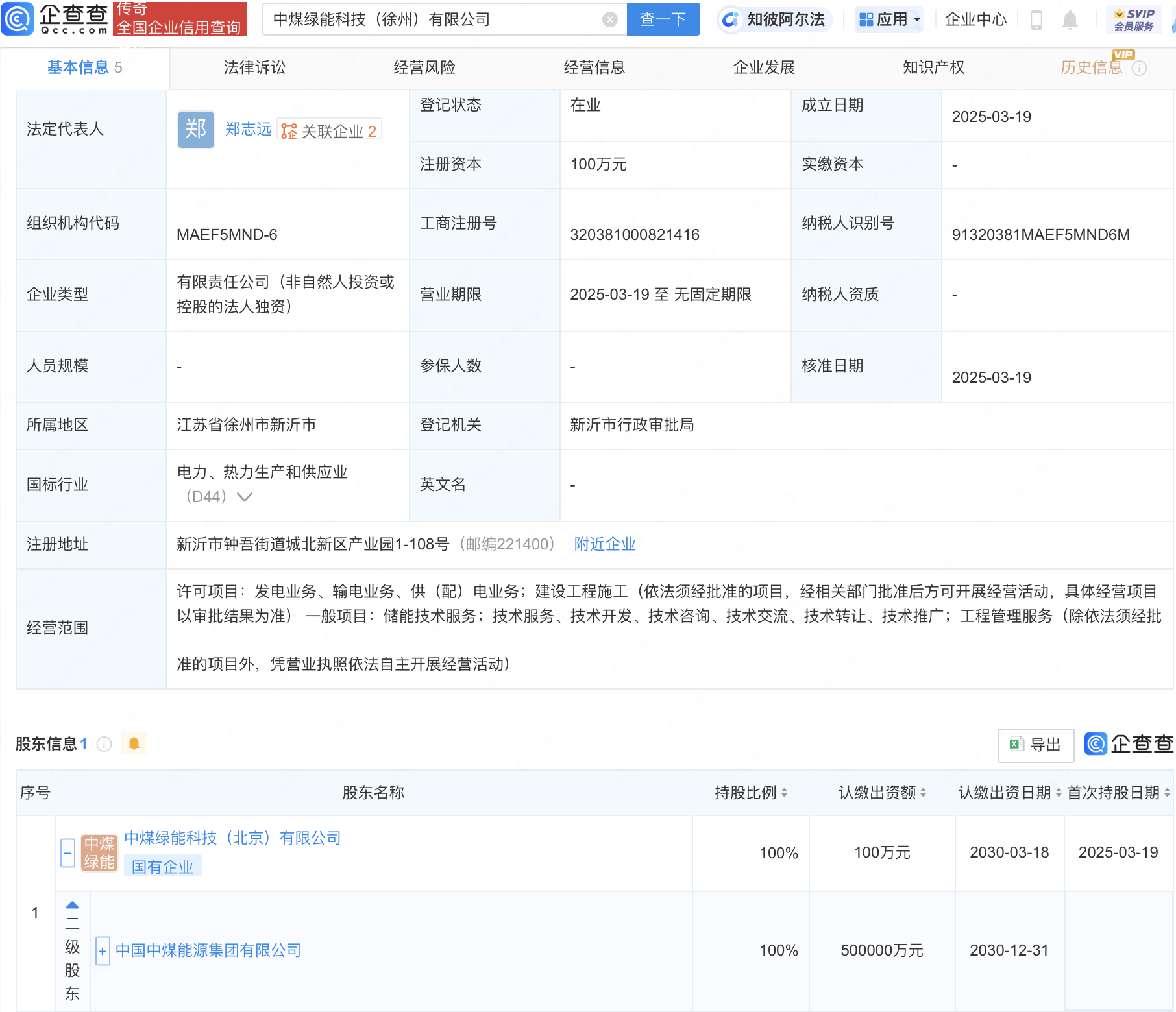1176x1012 pixels.
Task: Open SVIP member service badge
Action: (1134, 19)
